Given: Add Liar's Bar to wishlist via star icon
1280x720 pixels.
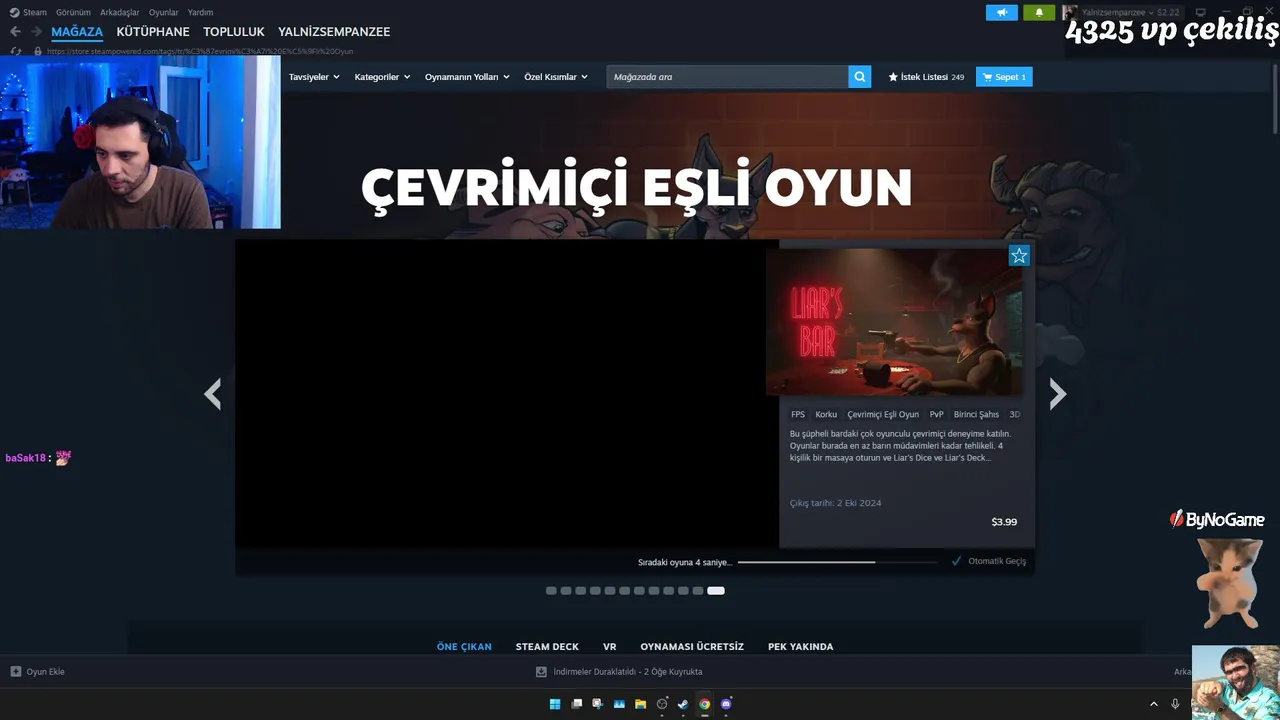Looking at the screenshot, I should (x=1019, y=256).
